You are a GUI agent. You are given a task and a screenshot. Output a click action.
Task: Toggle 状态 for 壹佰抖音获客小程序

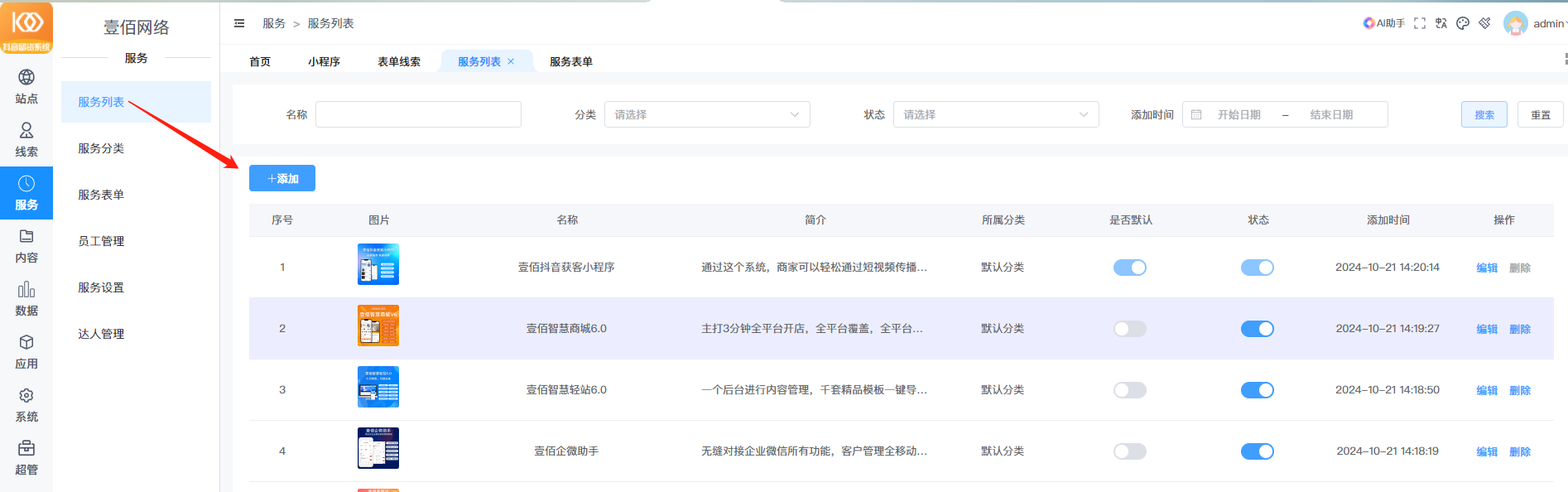coord(1258,268)
